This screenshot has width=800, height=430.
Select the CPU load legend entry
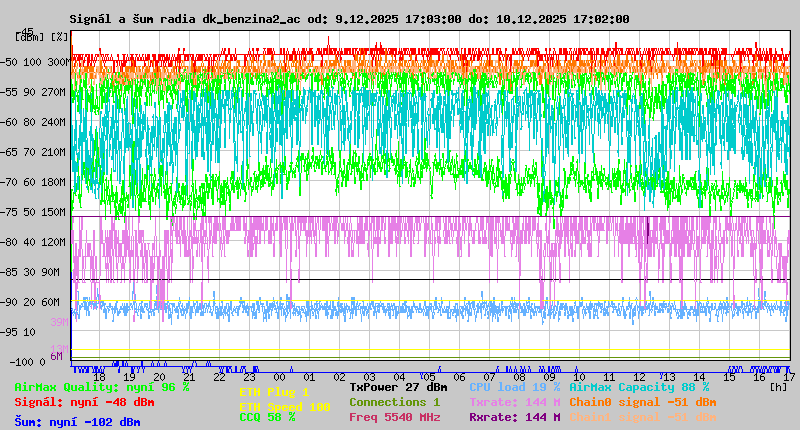[514, 386]
